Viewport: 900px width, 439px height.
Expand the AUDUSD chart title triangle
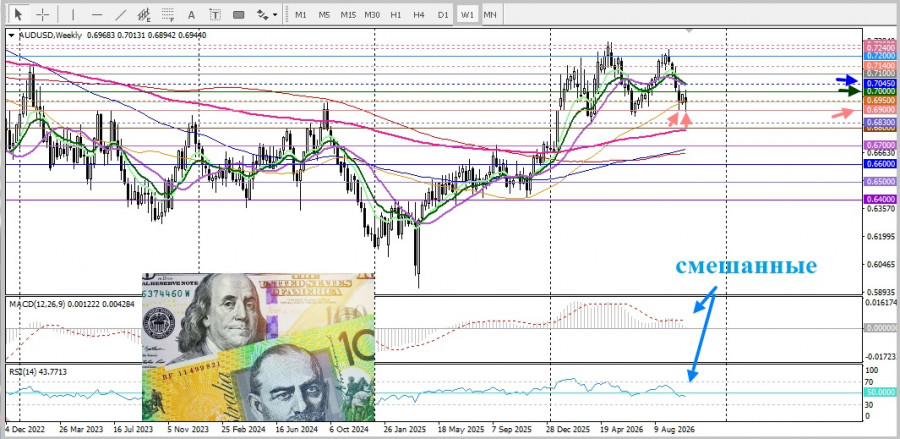click(x=11, y=36)
